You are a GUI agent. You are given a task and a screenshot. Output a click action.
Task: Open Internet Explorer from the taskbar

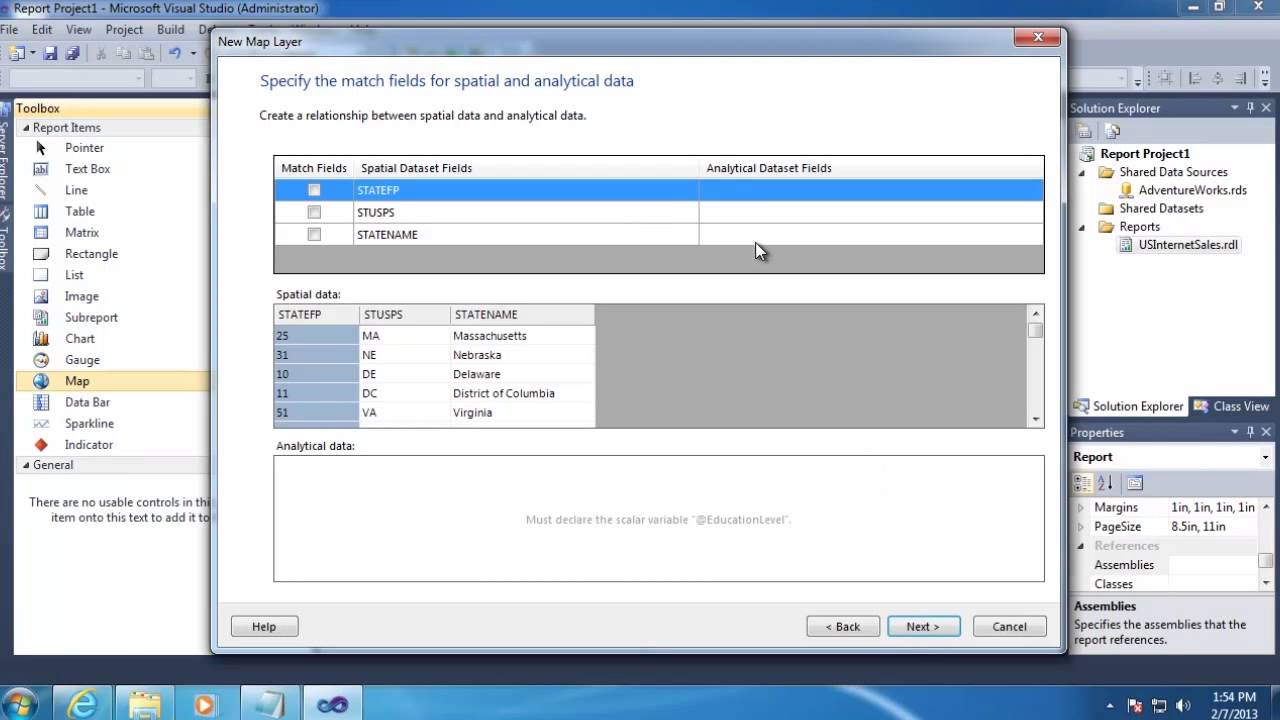point(84,704)
